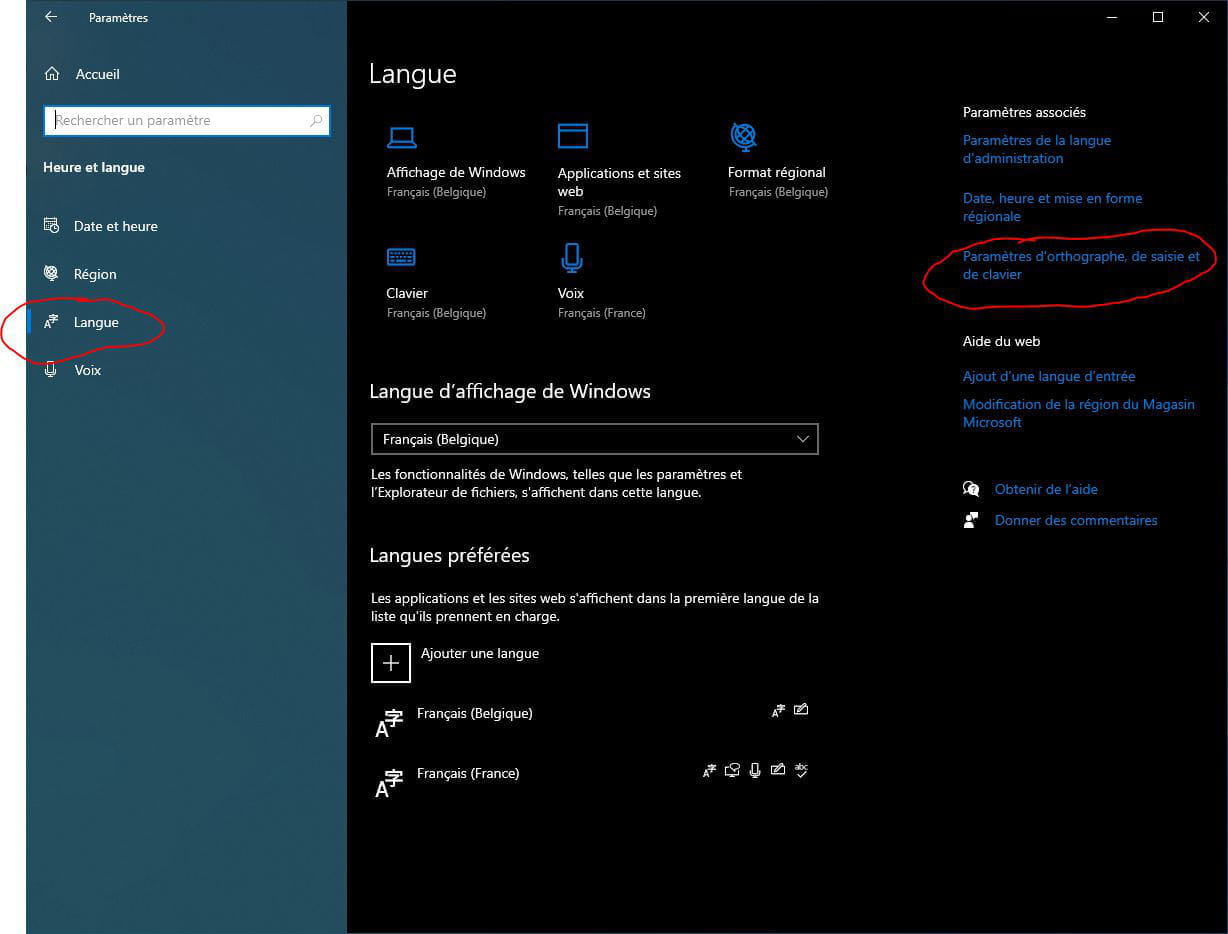
Task: Click speech microphone feature icon on Français (France)
Action: point(755,769)
